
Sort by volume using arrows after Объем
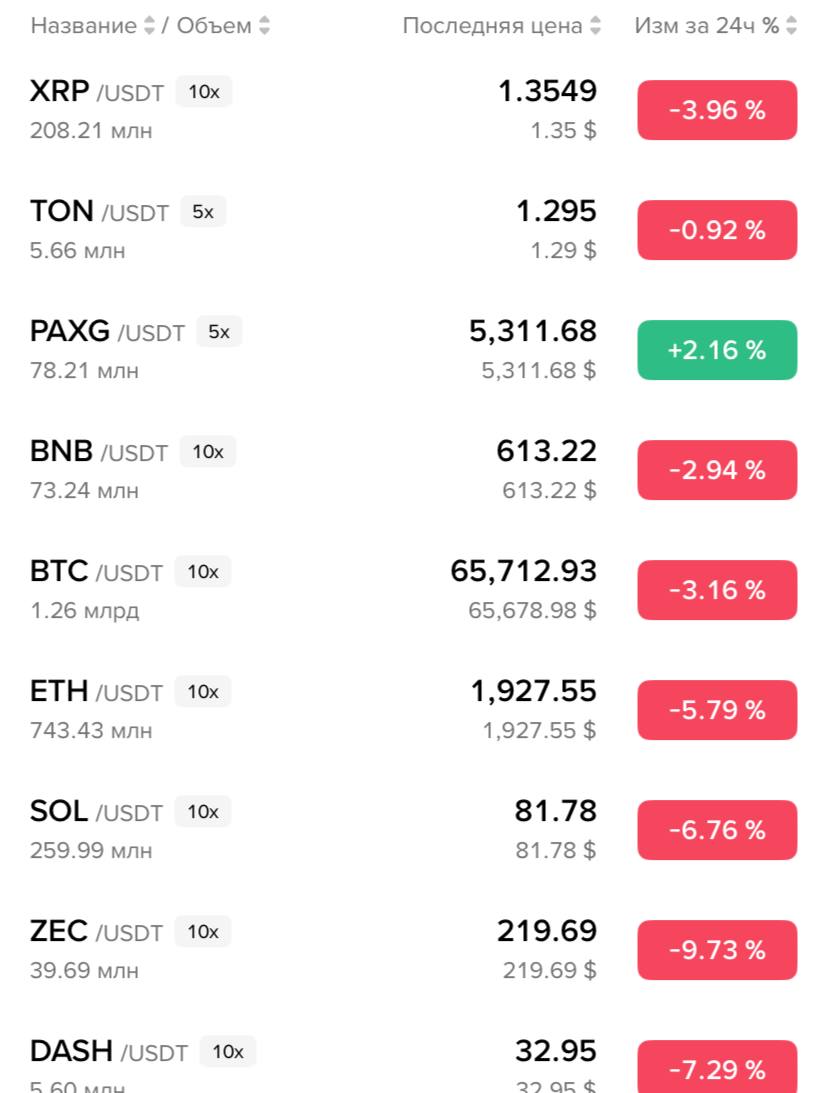pyautogui.click(x=264, y=26)
